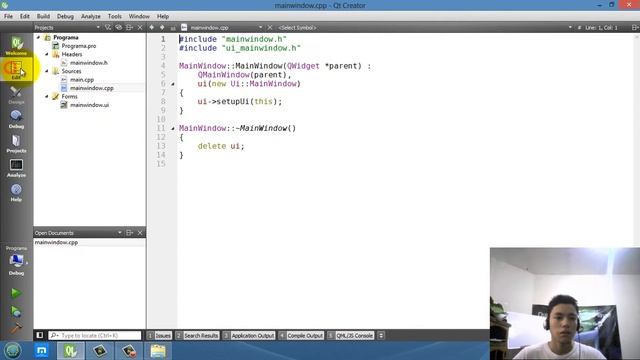Open the Debug menu

pos(65,16)
